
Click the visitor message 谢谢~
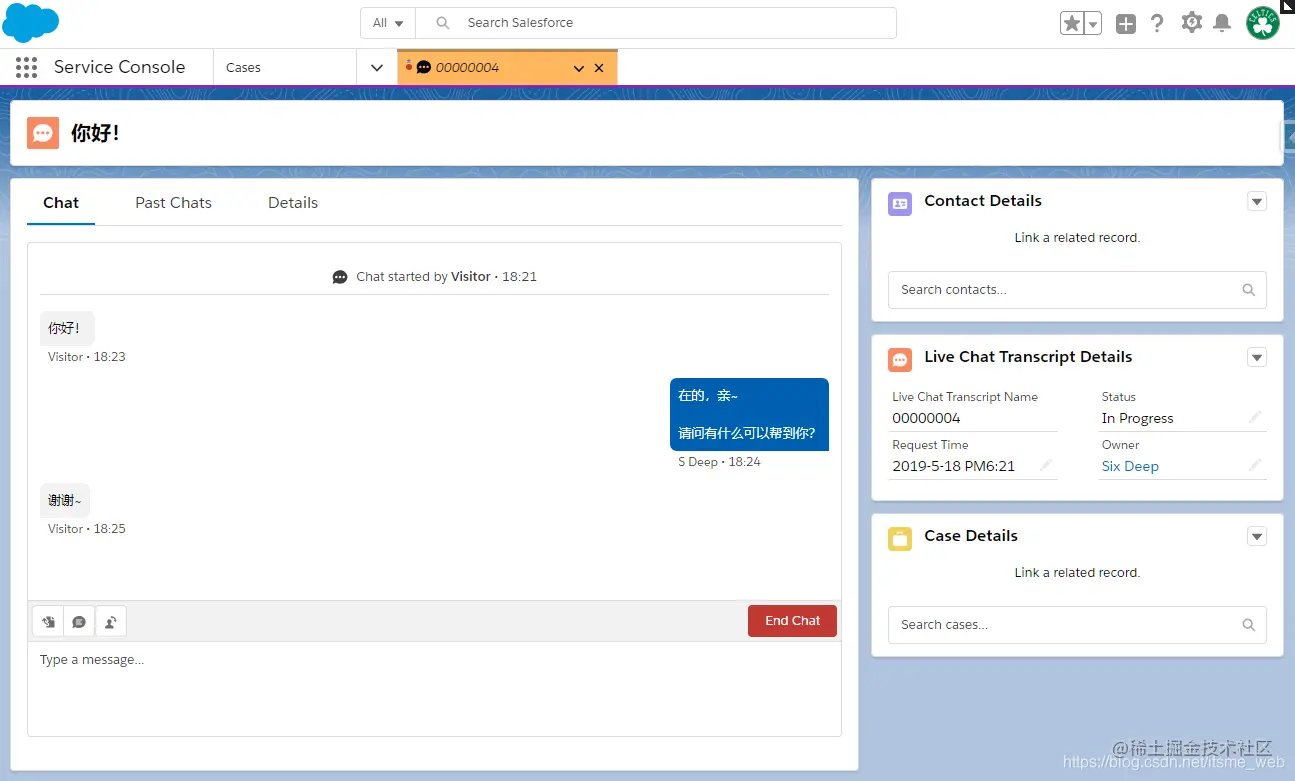pos(66,500)
